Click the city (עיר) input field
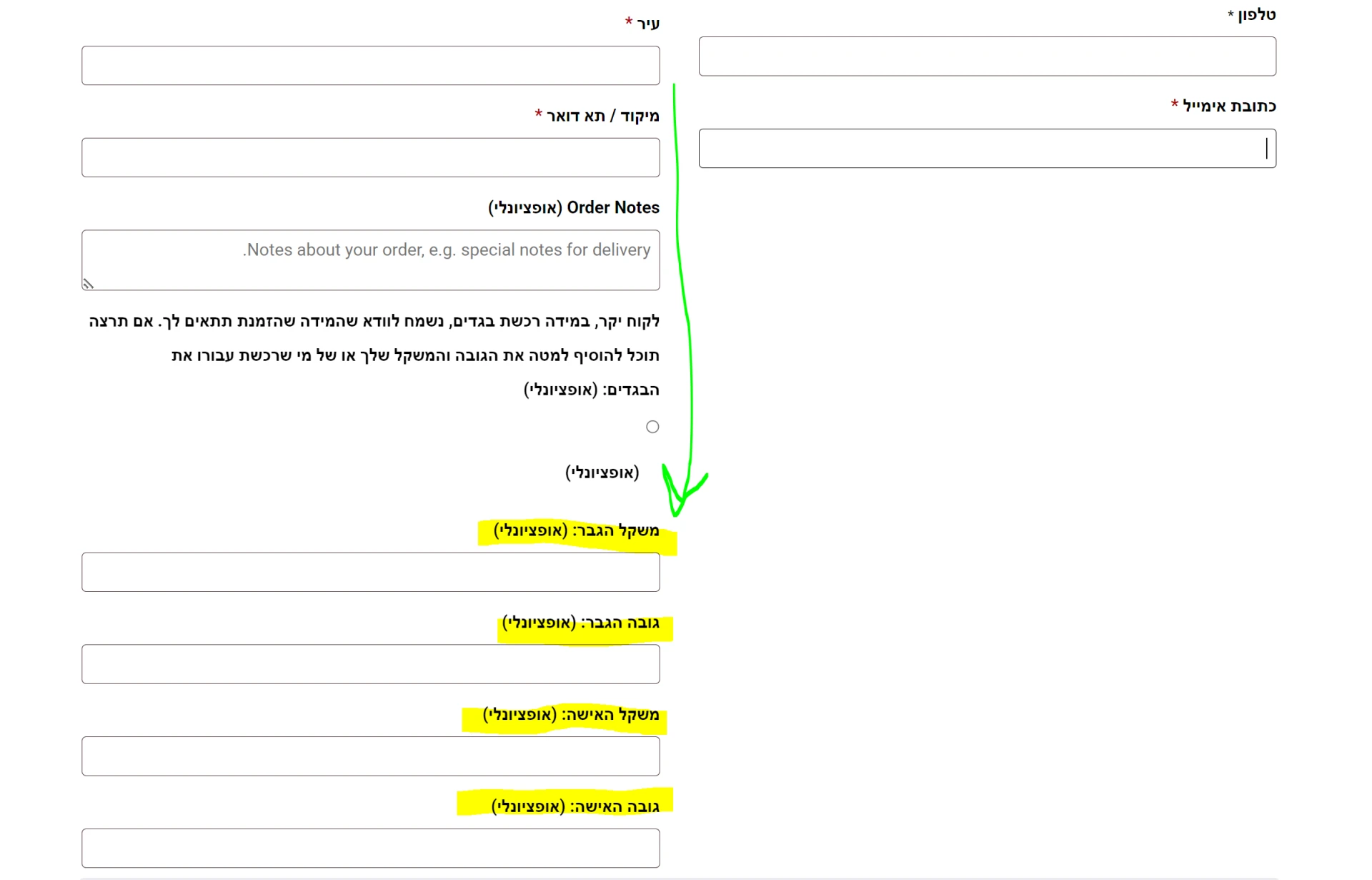Viewport: 1372px width, 880px height. point(370,66)
